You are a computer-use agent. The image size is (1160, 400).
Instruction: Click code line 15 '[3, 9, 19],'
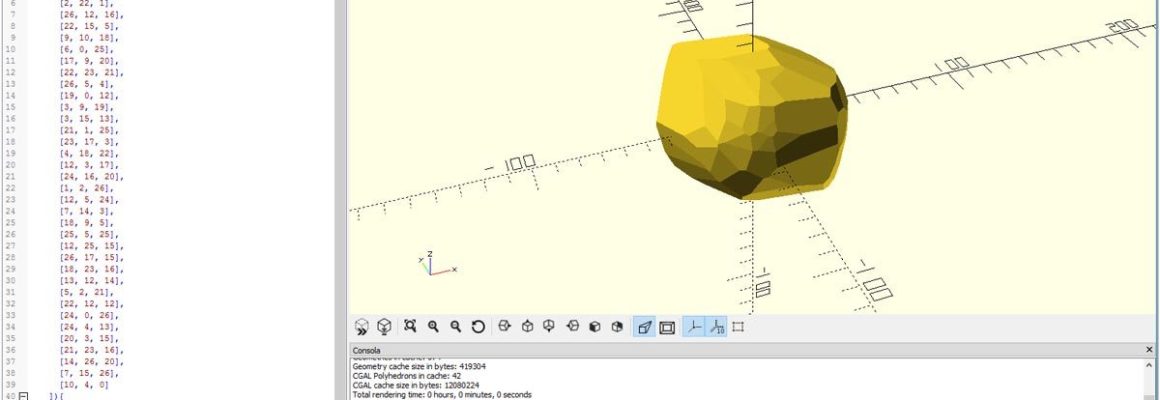pyautogui.click(x=87, y=107)
